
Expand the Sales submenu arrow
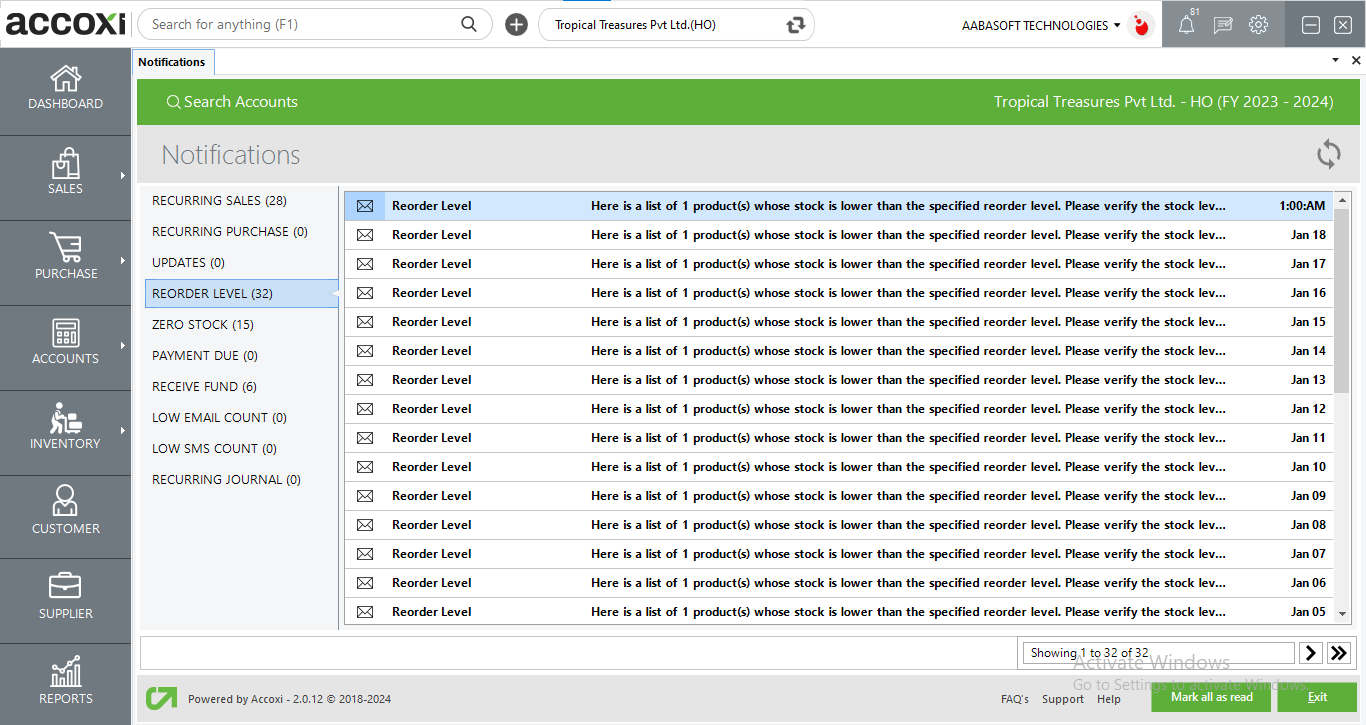click(123, 176)
